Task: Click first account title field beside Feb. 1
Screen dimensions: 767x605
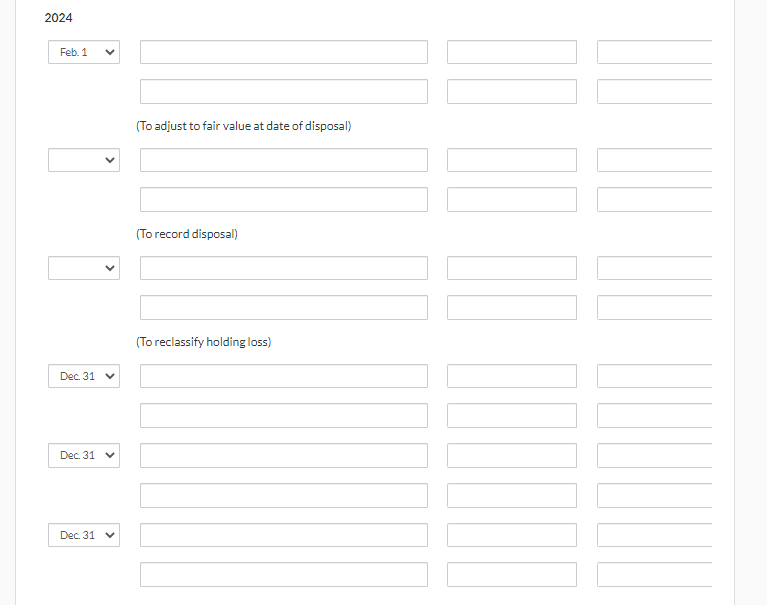Action: point(284,52)
